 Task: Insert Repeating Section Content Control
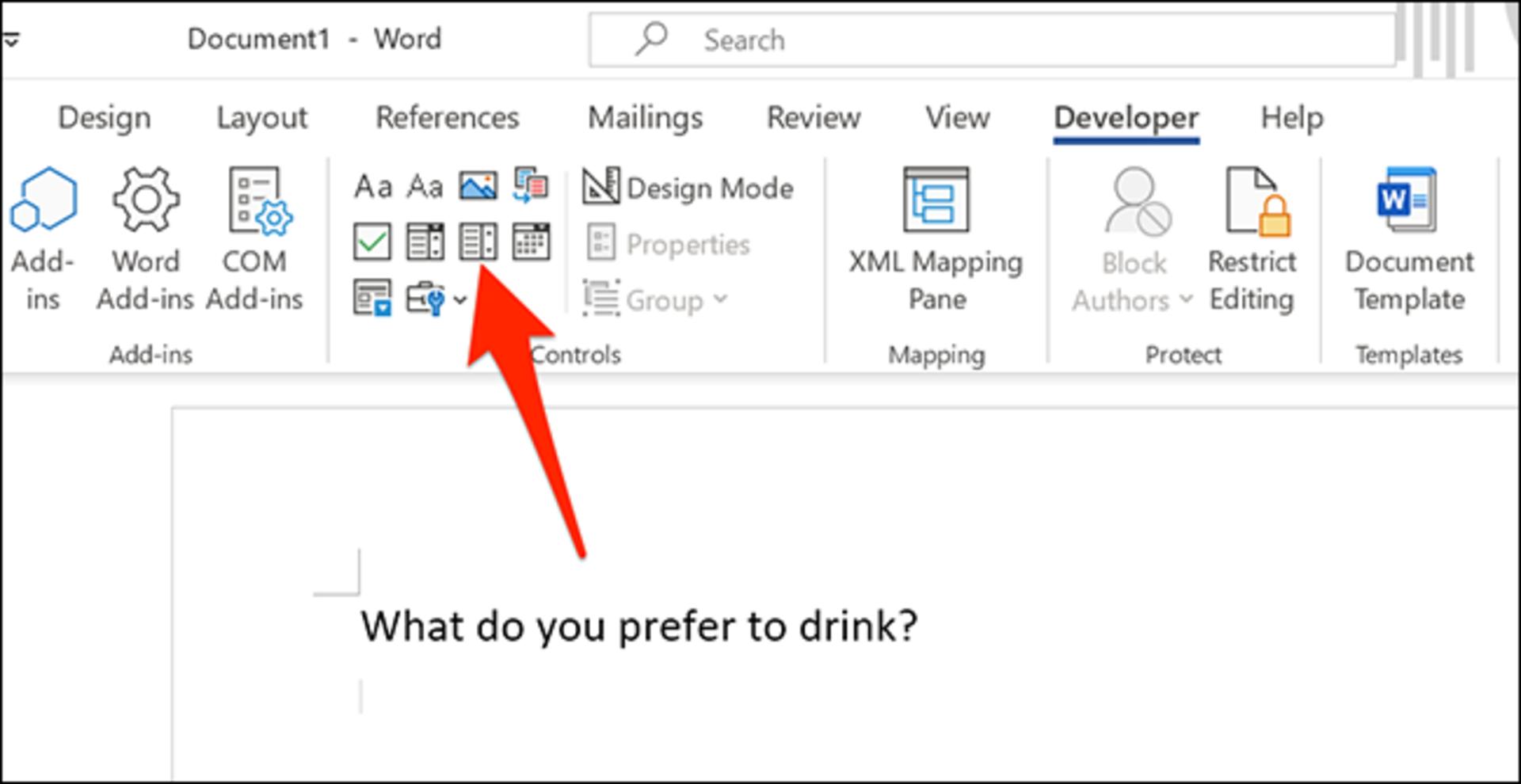(372, 298)
